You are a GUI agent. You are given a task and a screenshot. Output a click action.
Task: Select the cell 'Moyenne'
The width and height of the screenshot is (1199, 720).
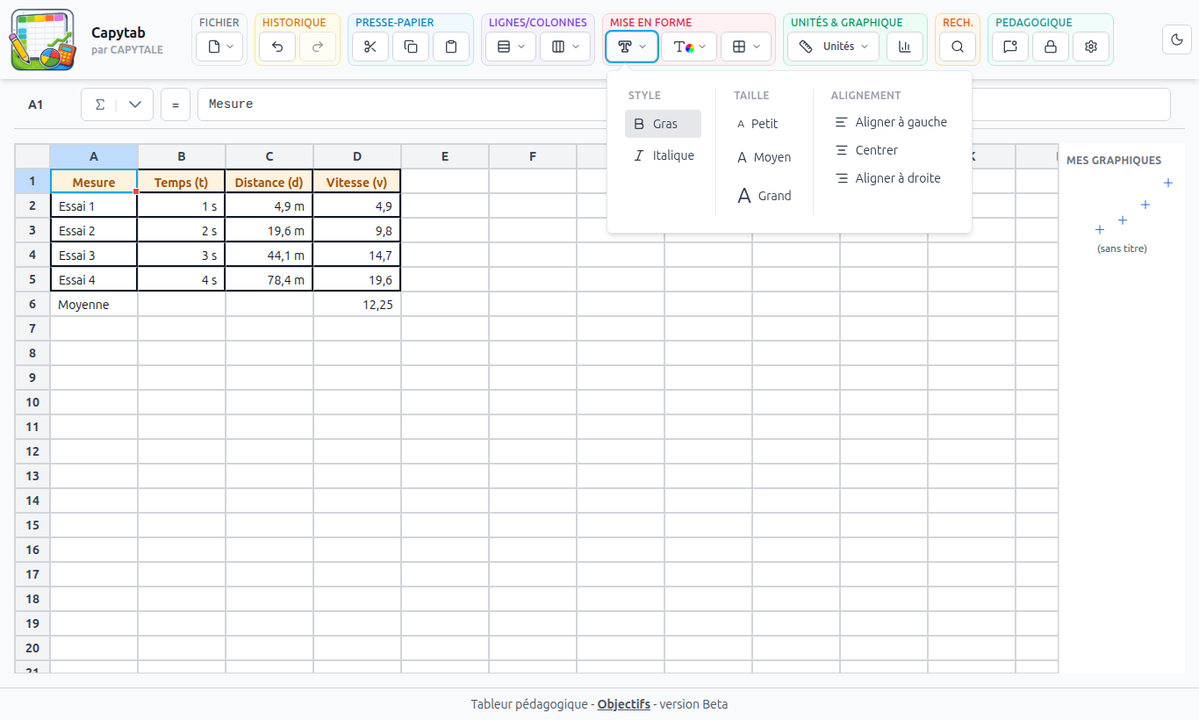coord(94,304)
